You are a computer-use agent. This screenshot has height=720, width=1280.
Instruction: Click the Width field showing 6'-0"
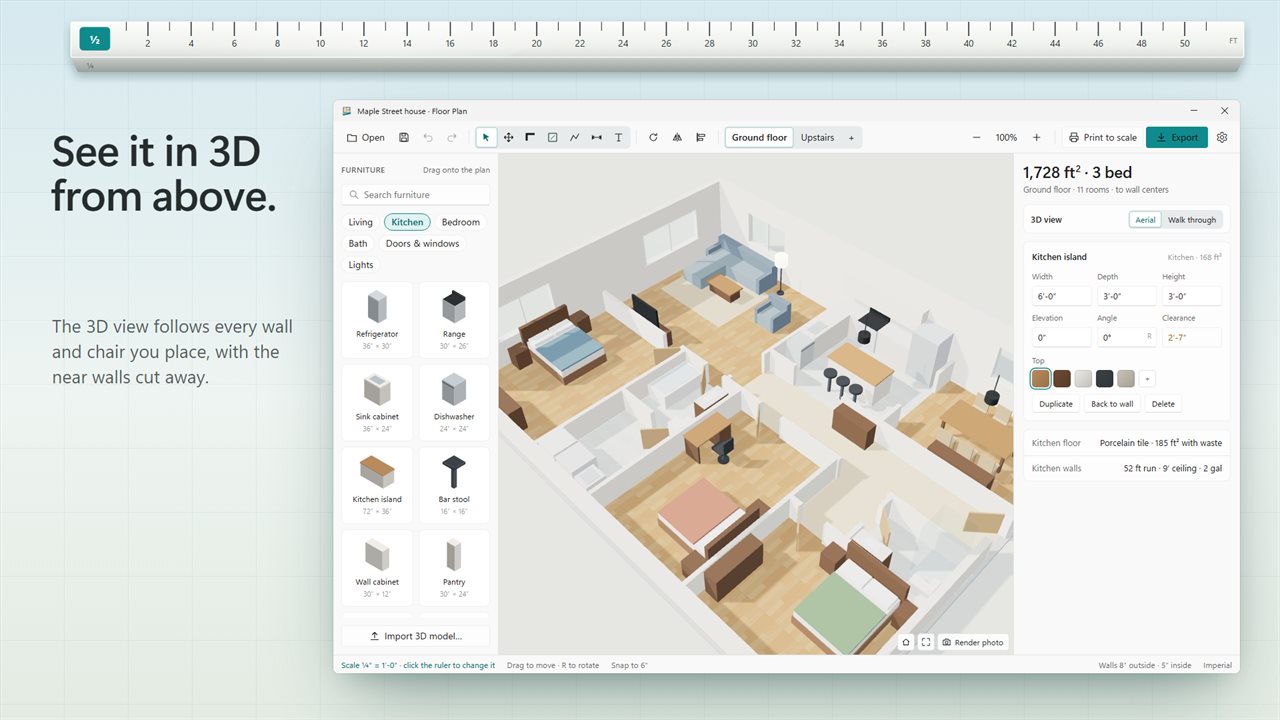click(x=1061, y=296)
